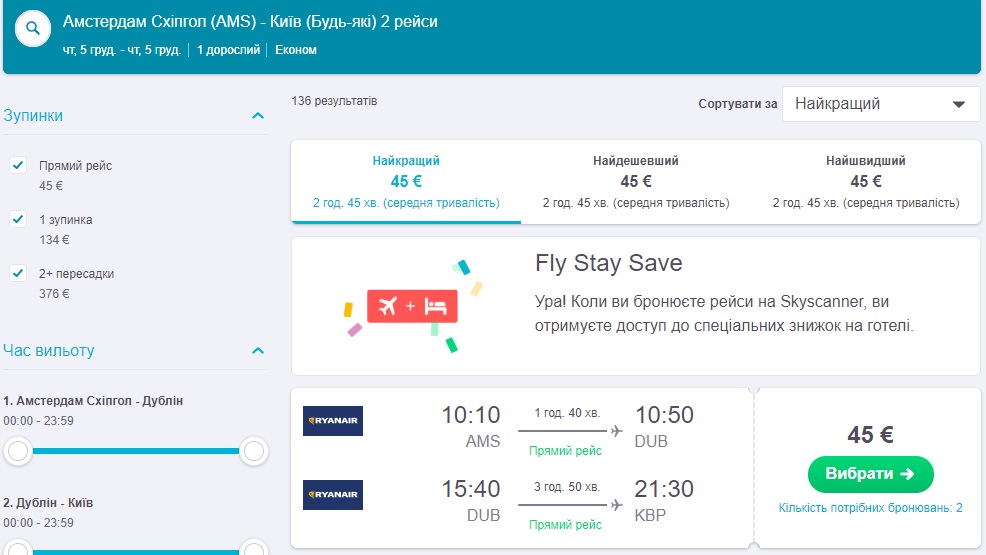Viewport: 986px width, 555px height.
Task: Open Кількість потрібних бронювань: 2 link
Action: coord(870,508)
